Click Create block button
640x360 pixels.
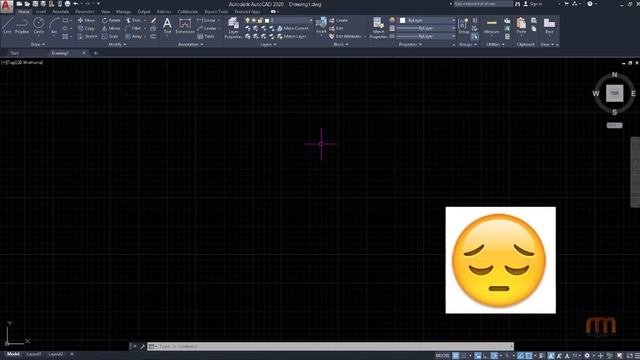pos(338,20)
